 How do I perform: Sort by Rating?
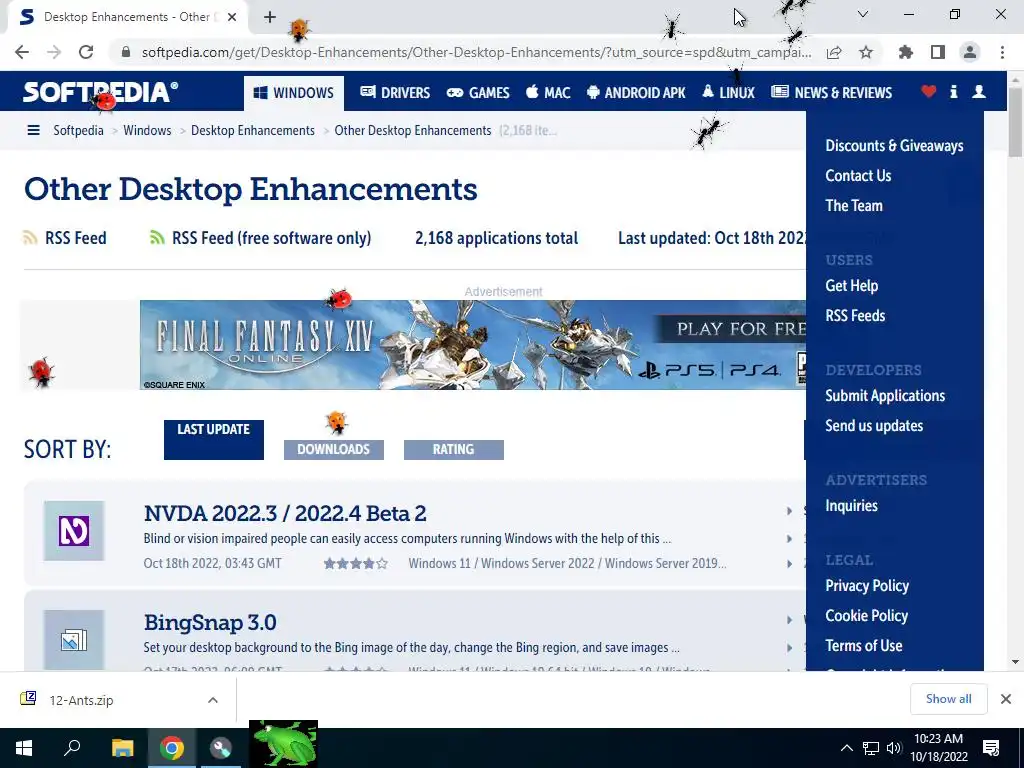click(x=454, y=450)
